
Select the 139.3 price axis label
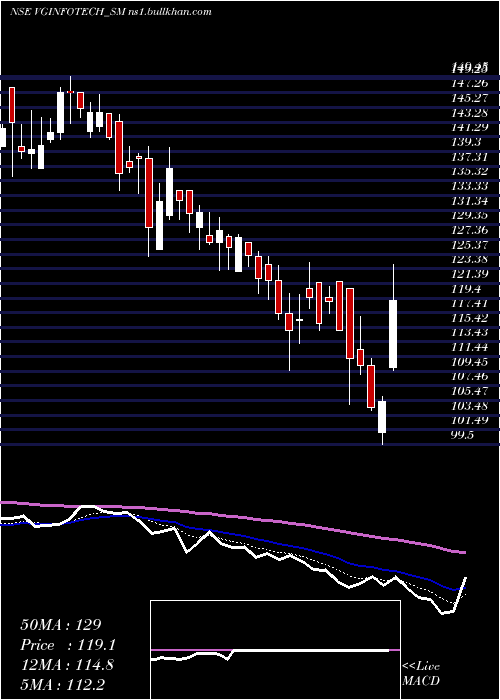tap(466, 142)
